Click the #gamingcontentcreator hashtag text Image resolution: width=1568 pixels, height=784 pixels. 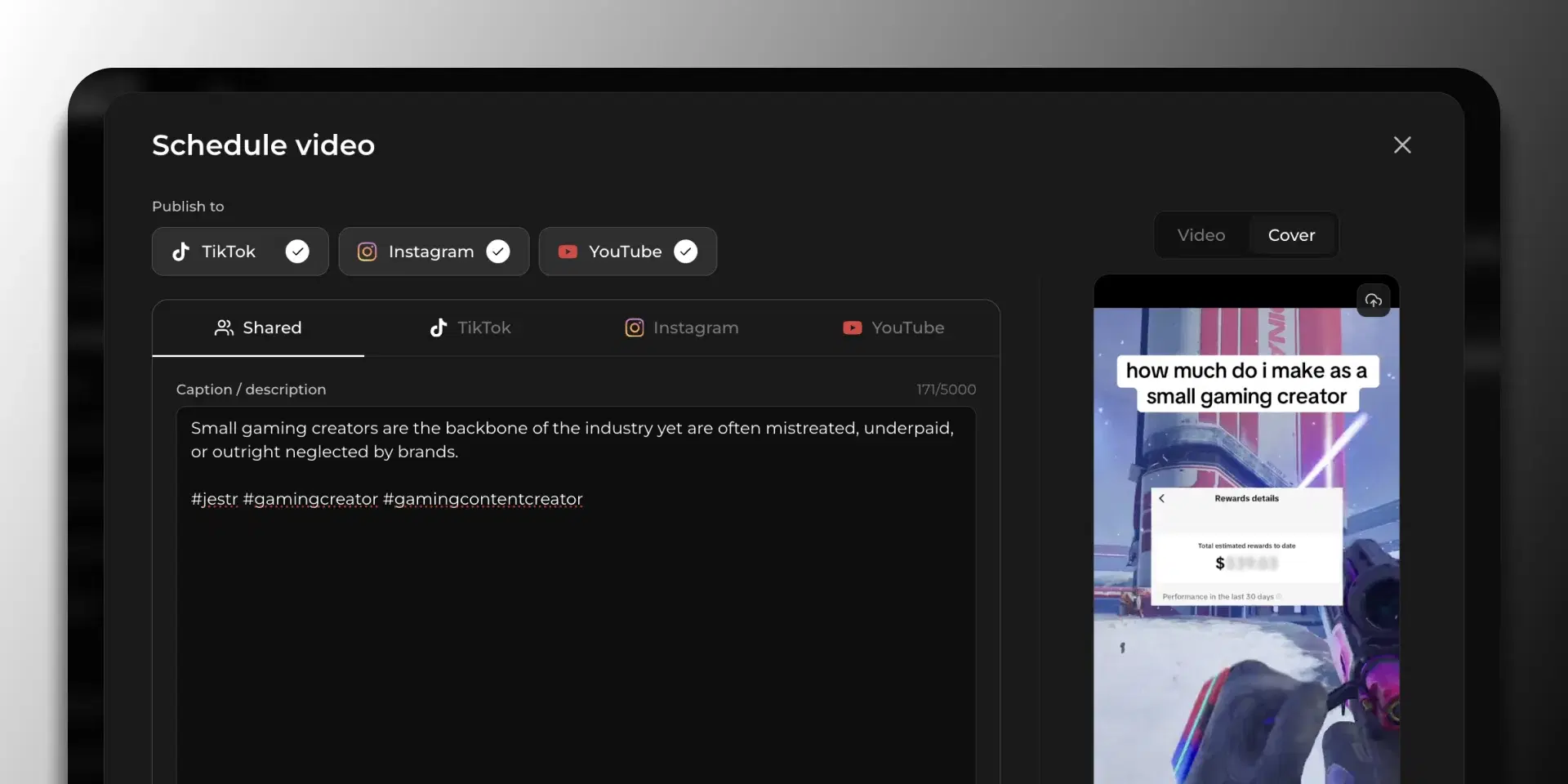click(x=483, y=499)
